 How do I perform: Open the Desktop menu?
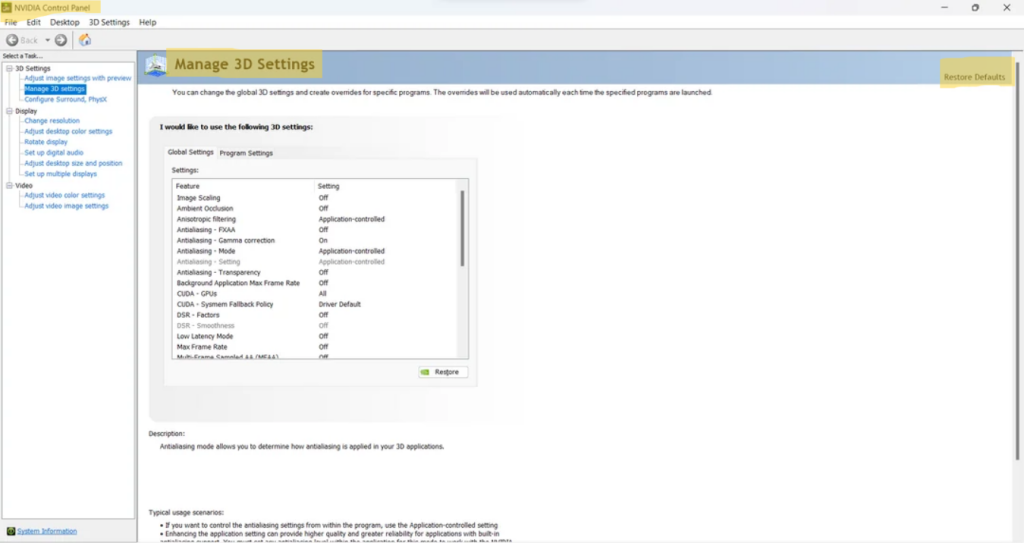(65, 22)
